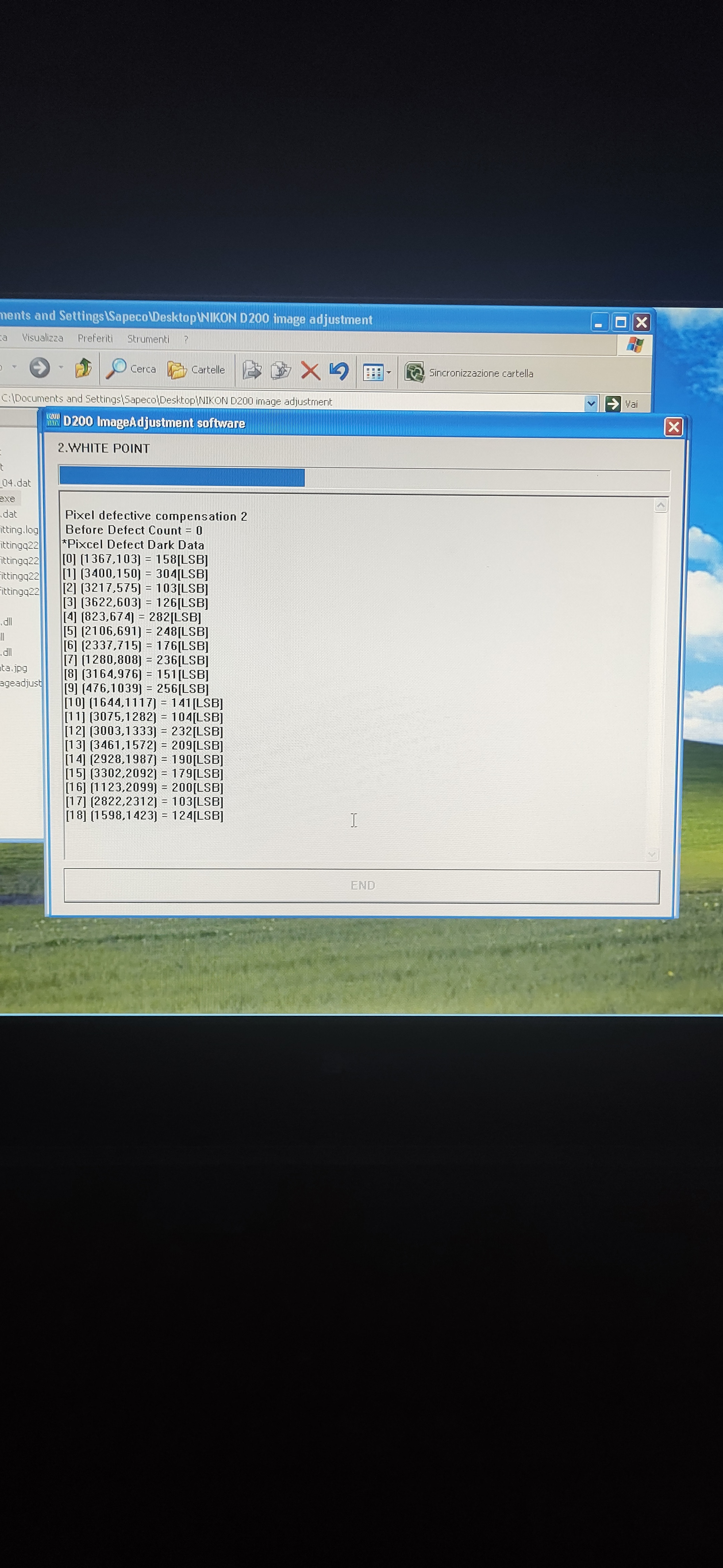The height and width of the screenshot is (1568, 723).
Task: Click the Sincronizzazione cartella icon
Action: 415,372
